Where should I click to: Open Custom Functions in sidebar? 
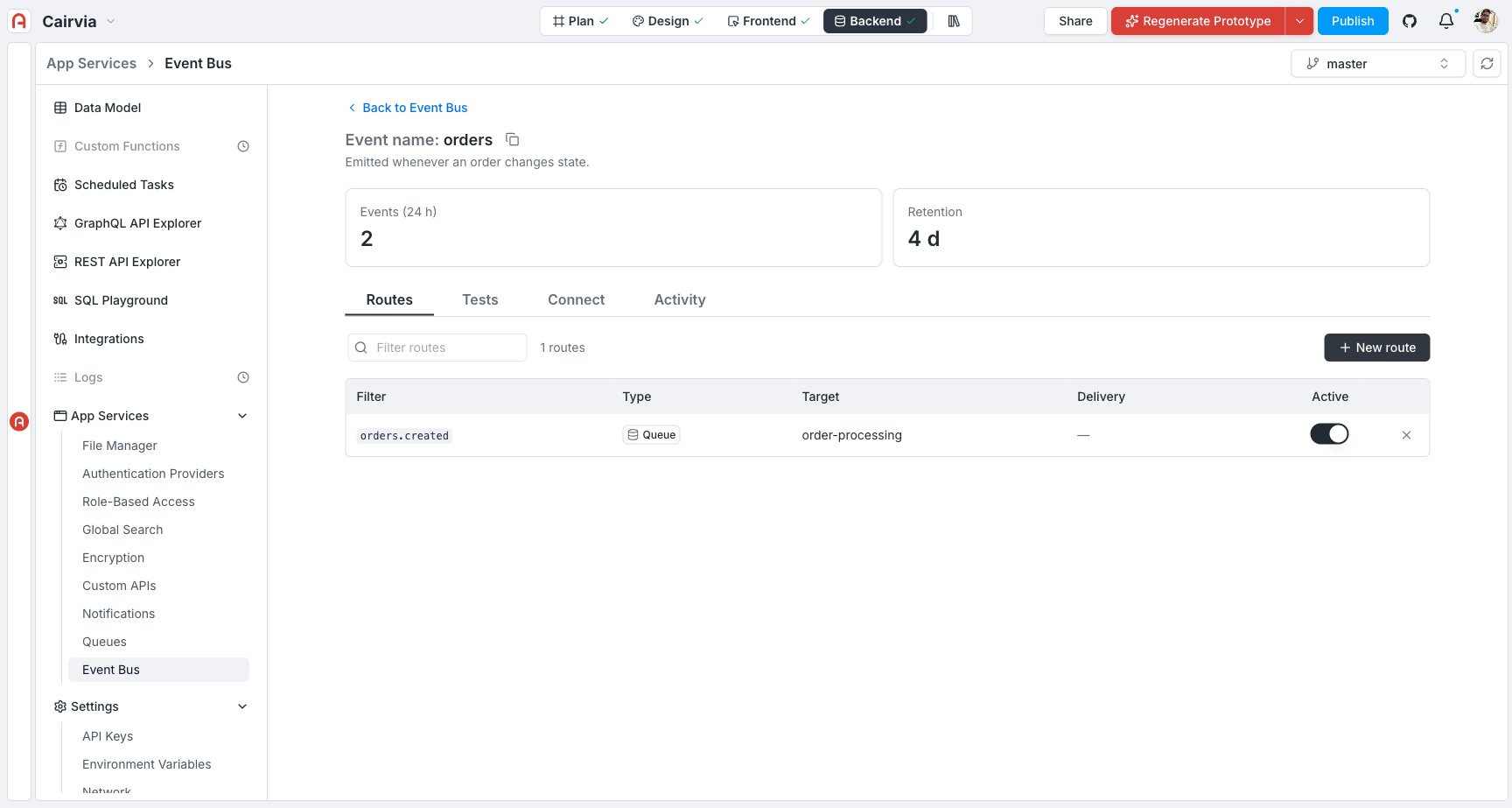pyautogui.click(x=127, y=146)
